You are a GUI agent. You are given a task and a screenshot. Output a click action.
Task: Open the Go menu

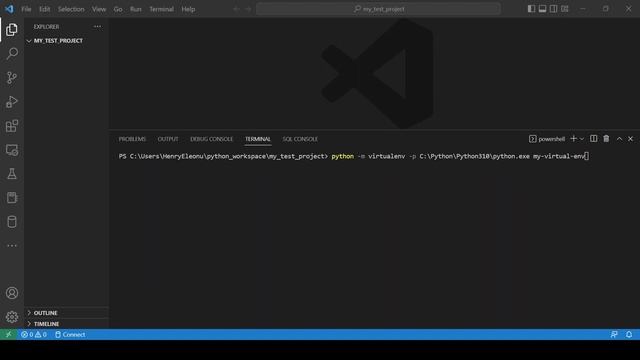tap(118, 9)
